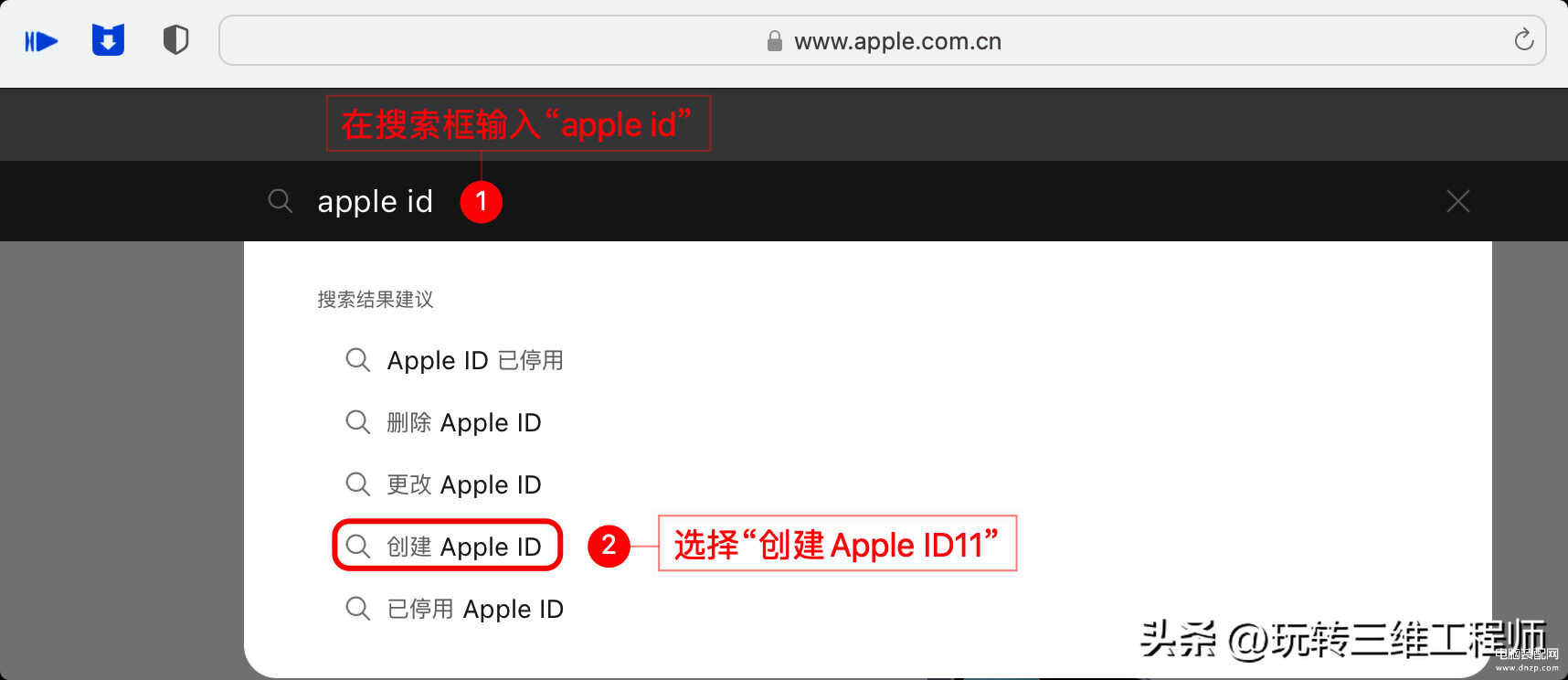The image size is (1568, 680).
Task: Click the search magnifier beside apple id
Action: point(281,201)
